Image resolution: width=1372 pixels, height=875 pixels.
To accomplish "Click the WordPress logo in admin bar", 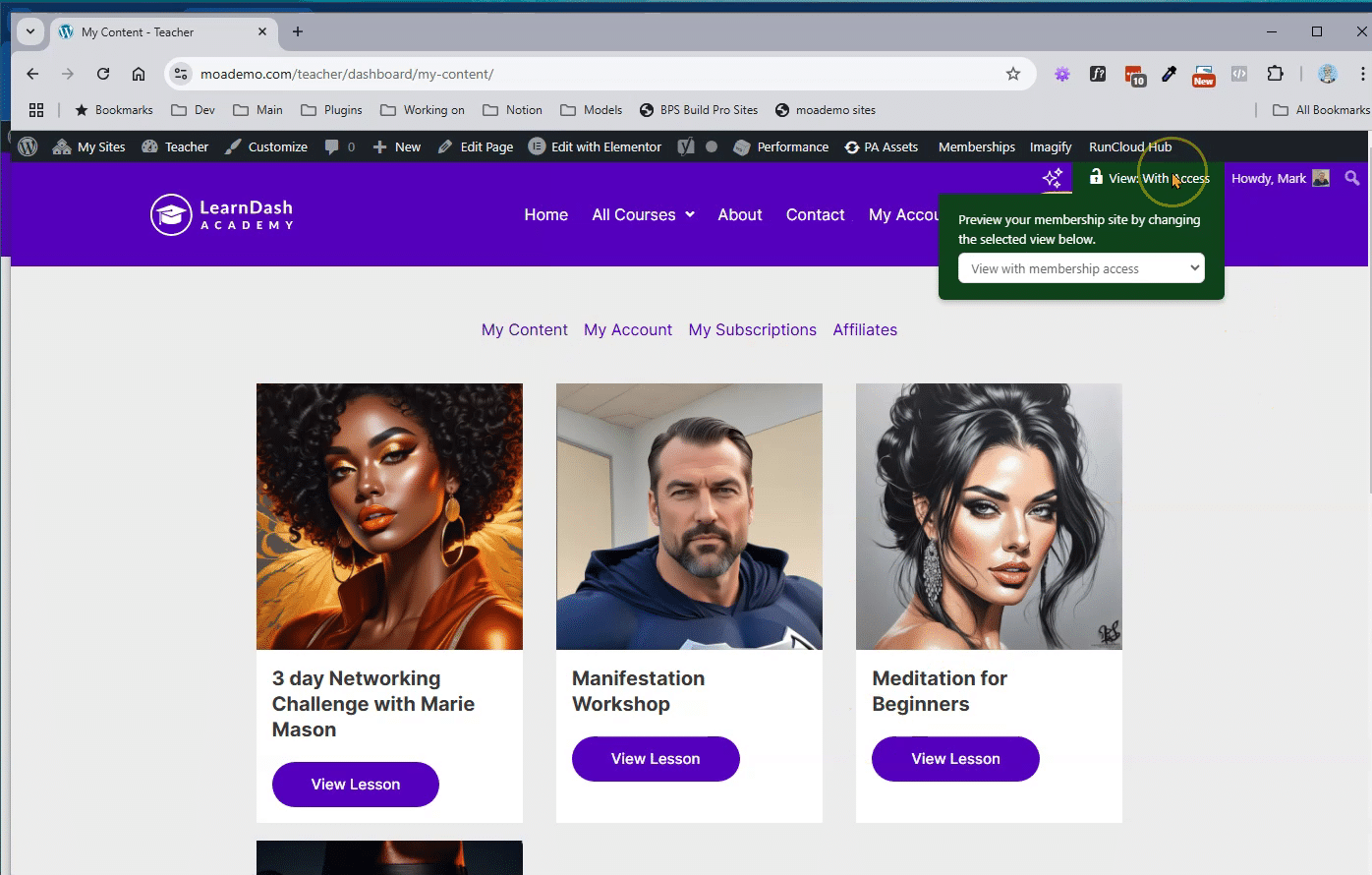I will point(28,146).
